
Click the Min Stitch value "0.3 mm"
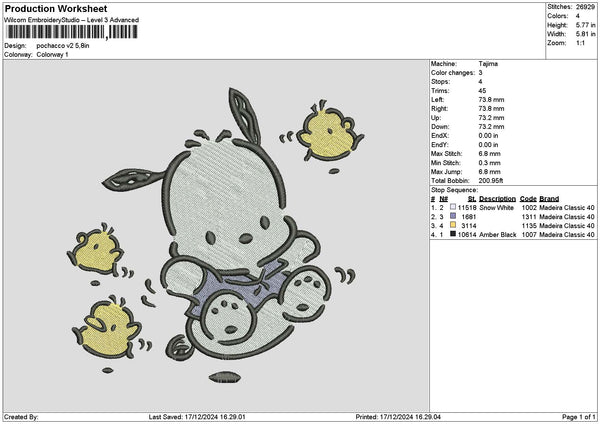489,163
